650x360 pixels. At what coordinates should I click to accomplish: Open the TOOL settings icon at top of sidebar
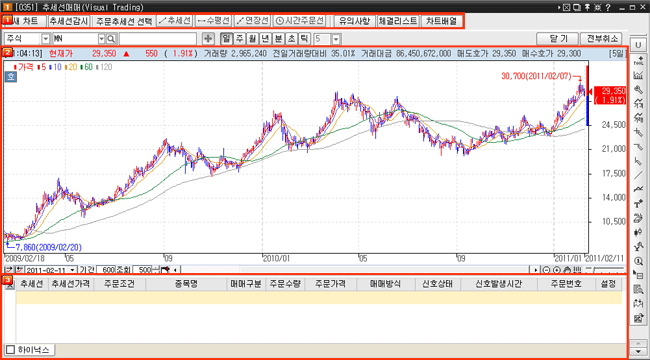[638, 61]
